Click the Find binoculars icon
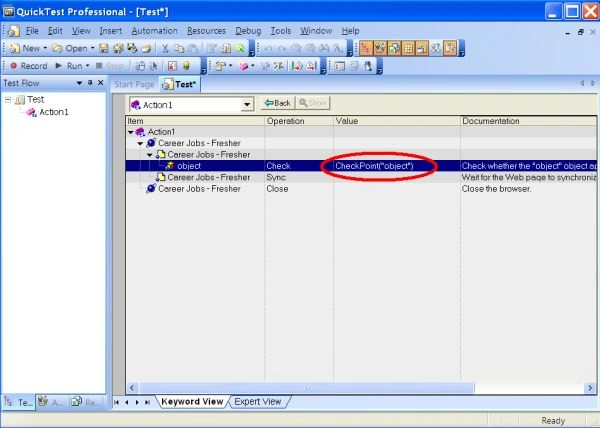Screen dimensions: 600x428 [324, 48]
